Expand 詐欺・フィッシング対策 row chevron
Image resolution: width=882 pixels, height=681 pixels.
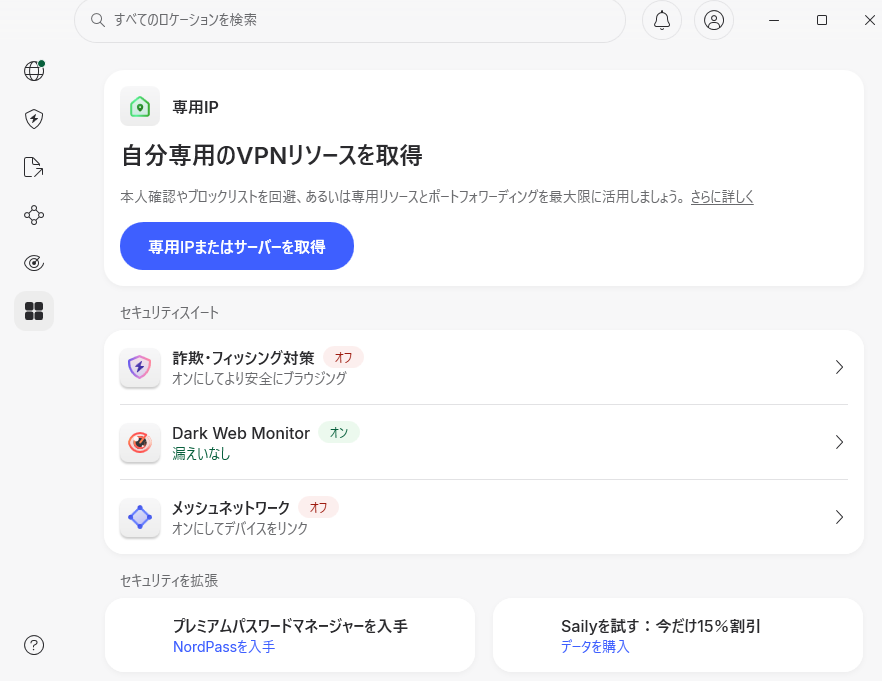tap(839, 367)
